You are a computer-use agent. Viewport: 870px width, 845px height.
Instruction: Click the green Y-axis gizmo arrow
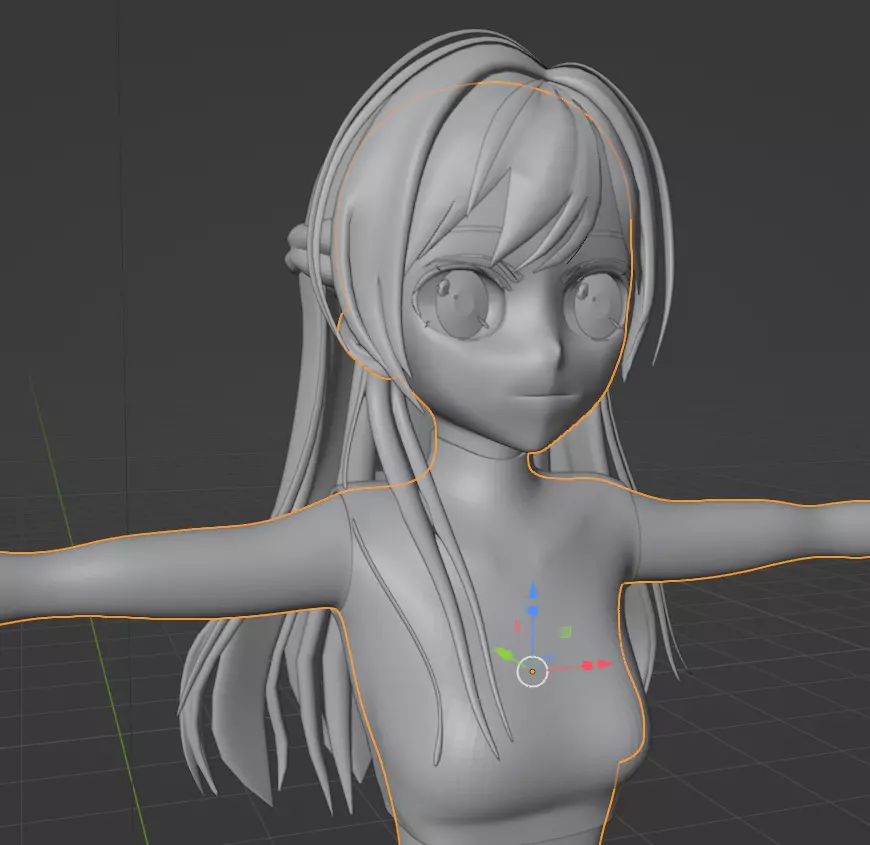[504, 654]
